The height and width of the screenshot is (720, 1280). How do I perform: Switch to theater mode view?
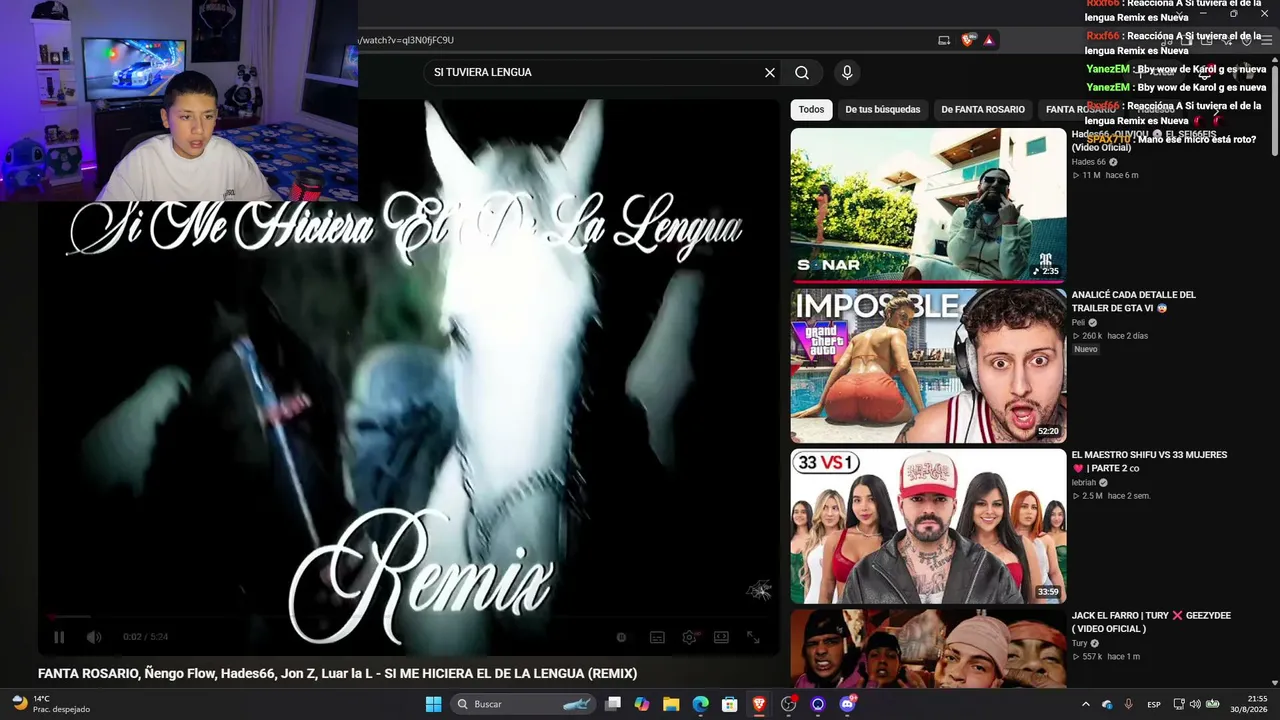[721, 637]
